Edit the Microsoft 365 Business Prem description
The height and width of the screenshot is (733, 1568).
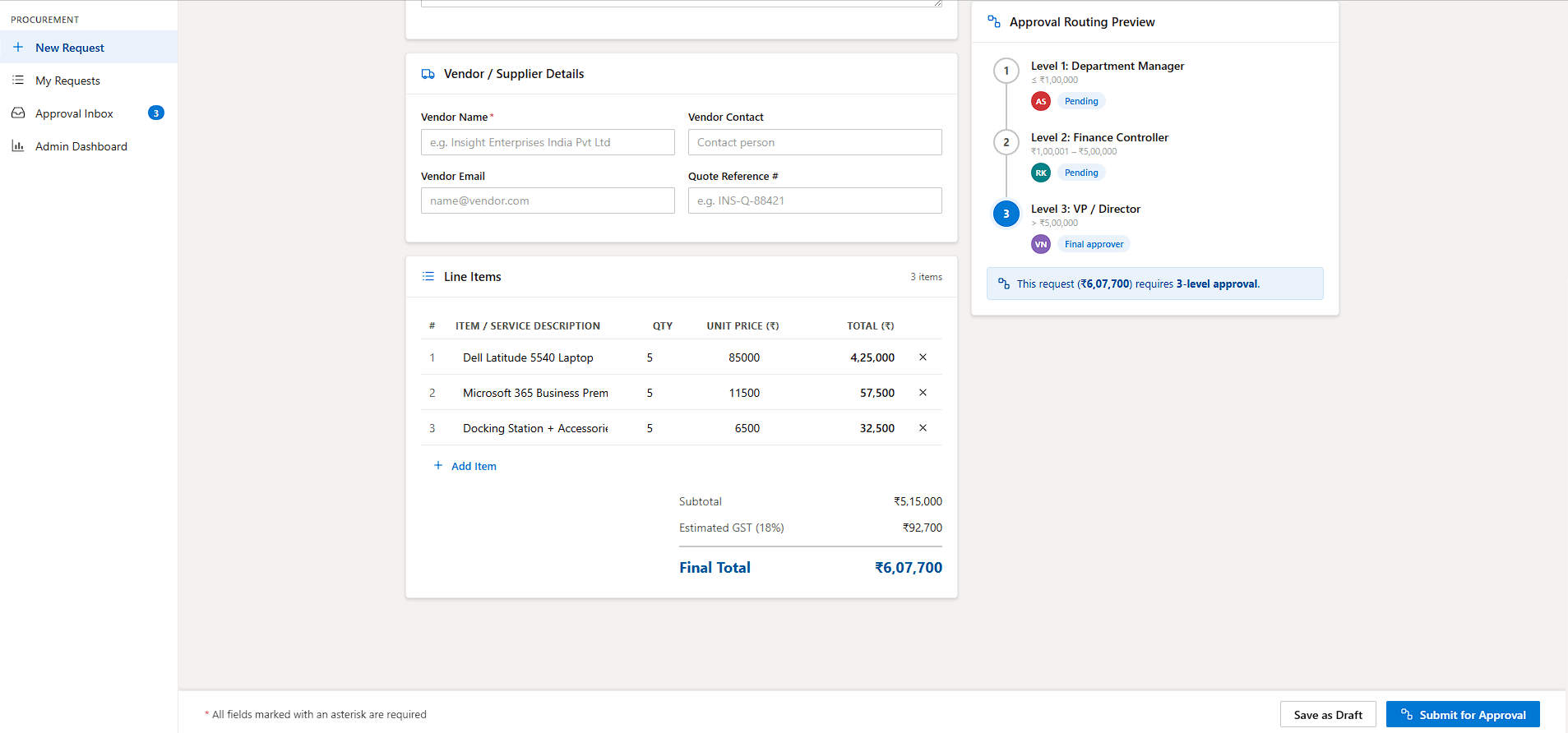[535, 393]
